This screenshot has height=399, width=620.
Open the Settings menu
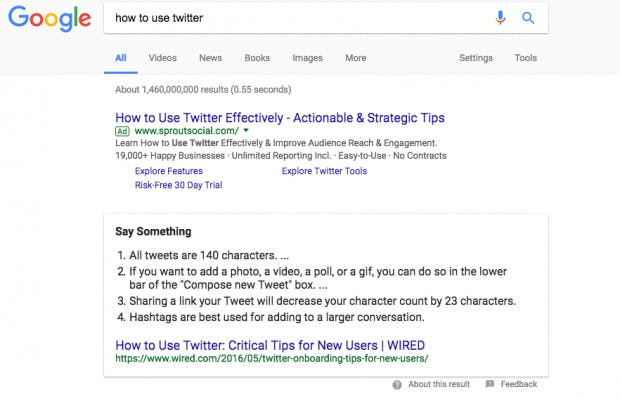point(476,58)
